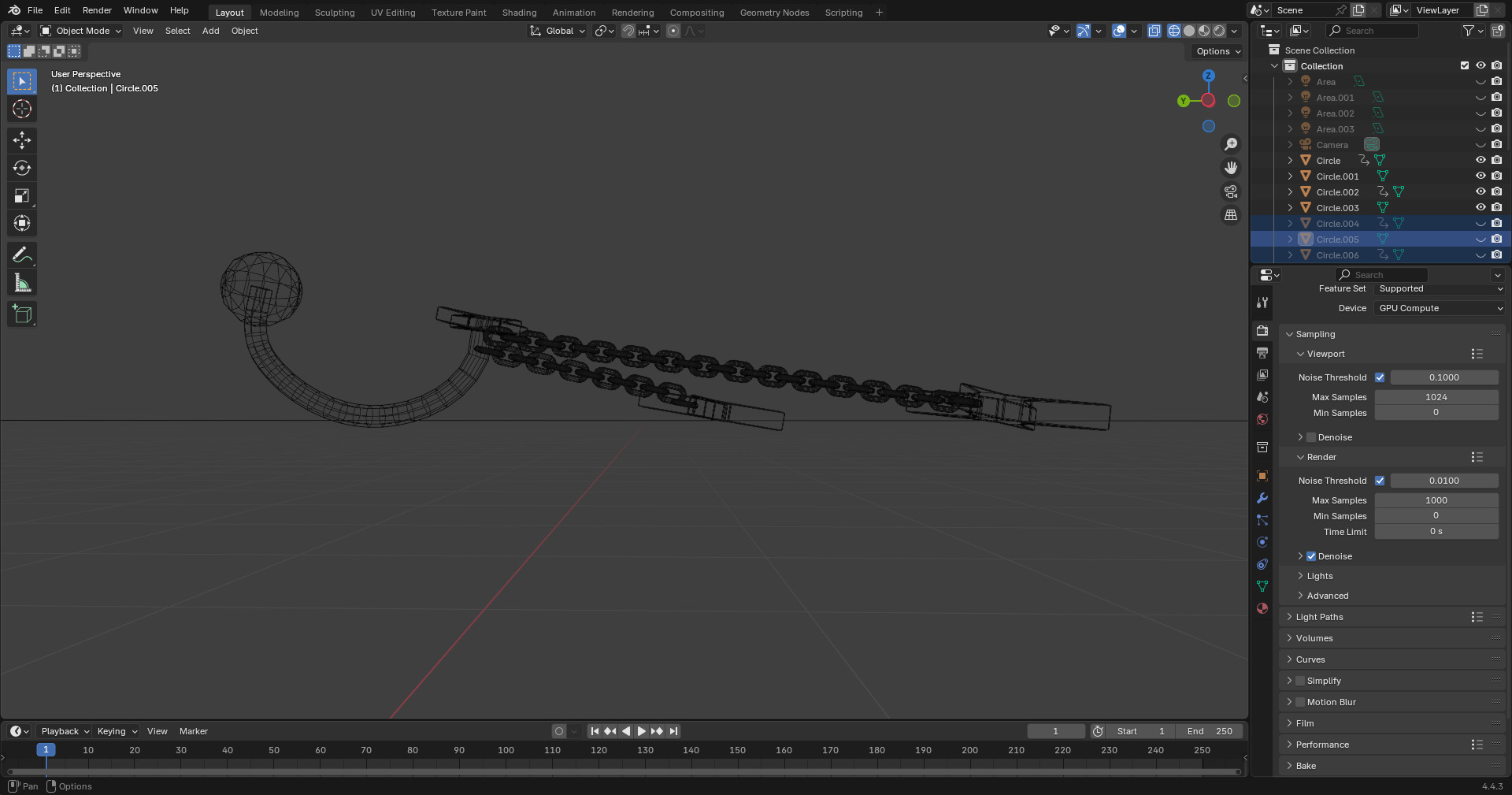Open the timeline Playback popover
This screenshot has width=1512, height=795.
pos(65,731)
